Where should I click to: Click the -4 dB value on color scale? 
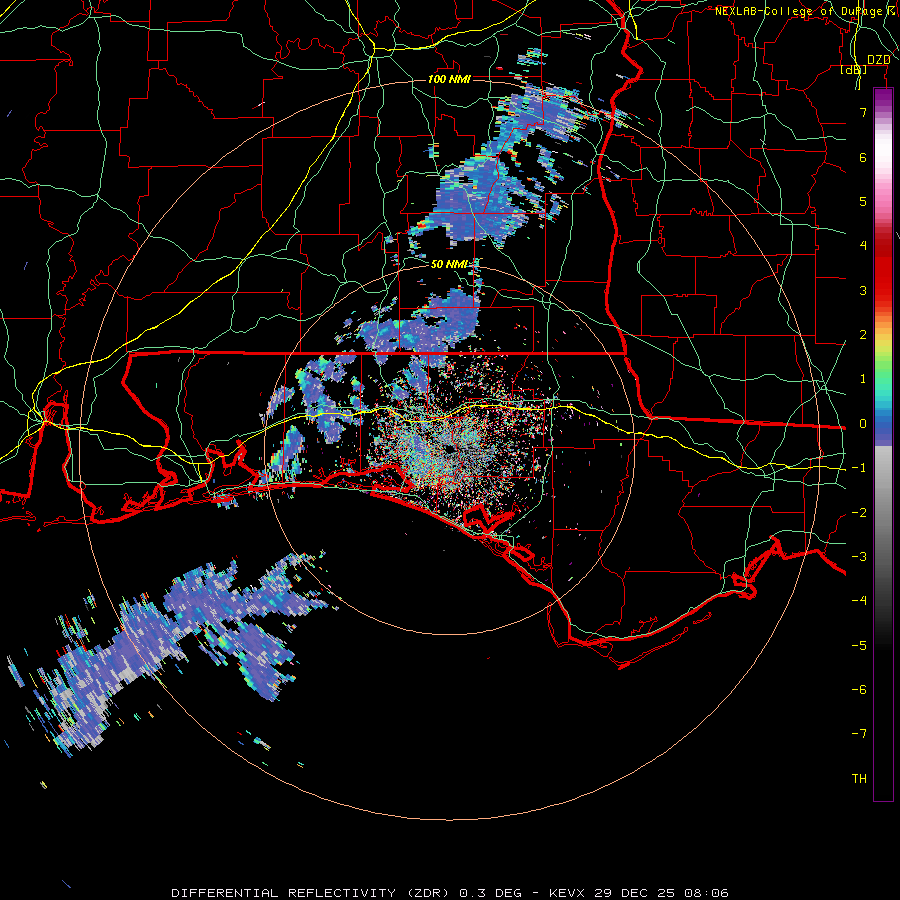click(859, 601)
